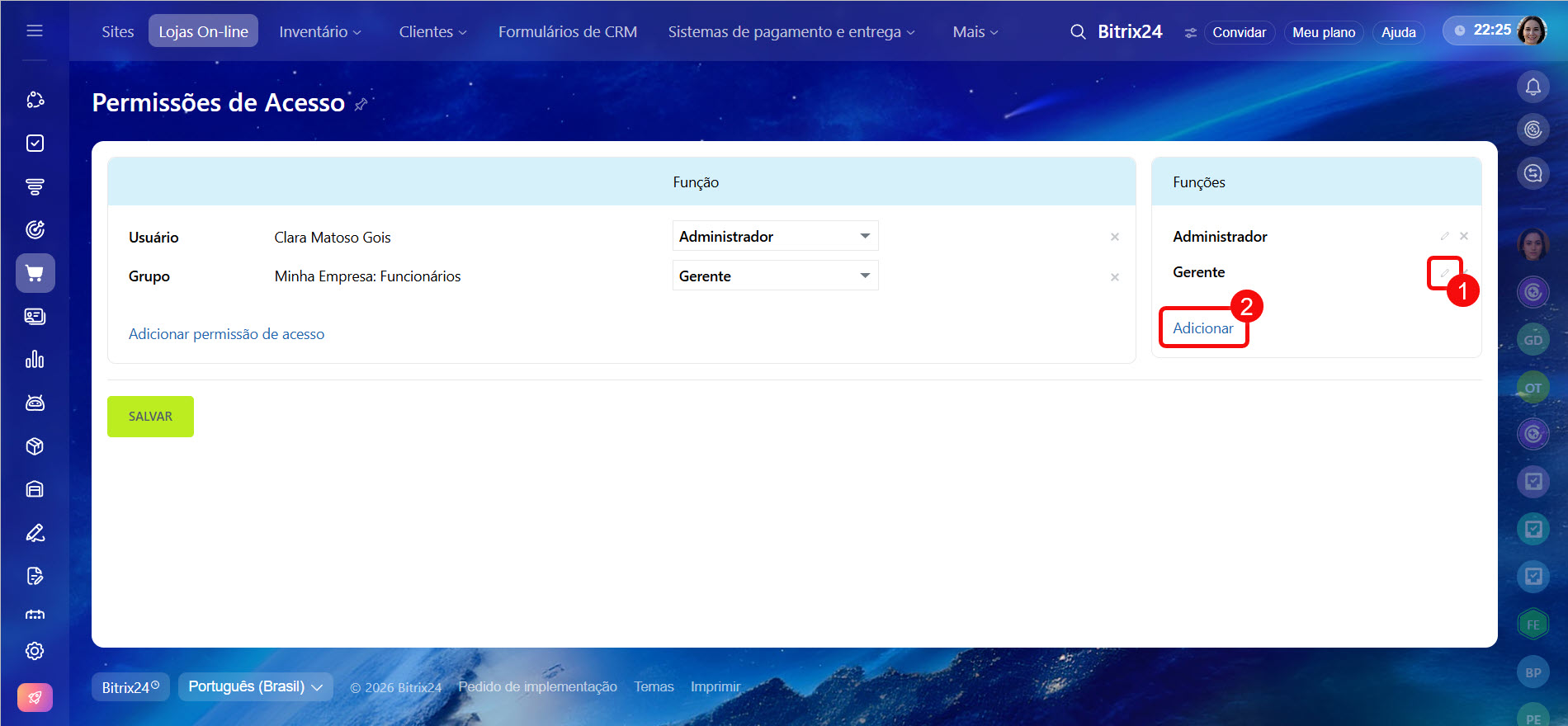The width and height of the screenshot is (1568, 726).
Task: Open the hamburger menu in left sidebar
Action: [x=35, y=31]
